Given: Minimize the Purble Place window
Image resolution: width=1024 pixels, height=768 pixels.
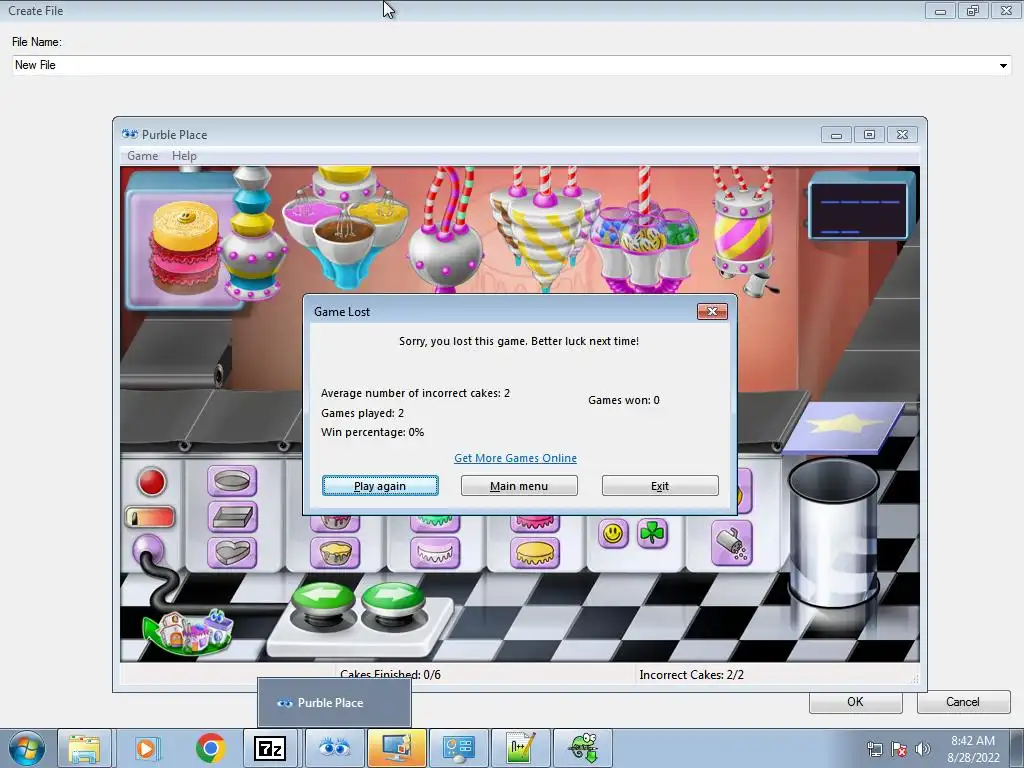Looking at the screenshot, I should click(836, 135).
